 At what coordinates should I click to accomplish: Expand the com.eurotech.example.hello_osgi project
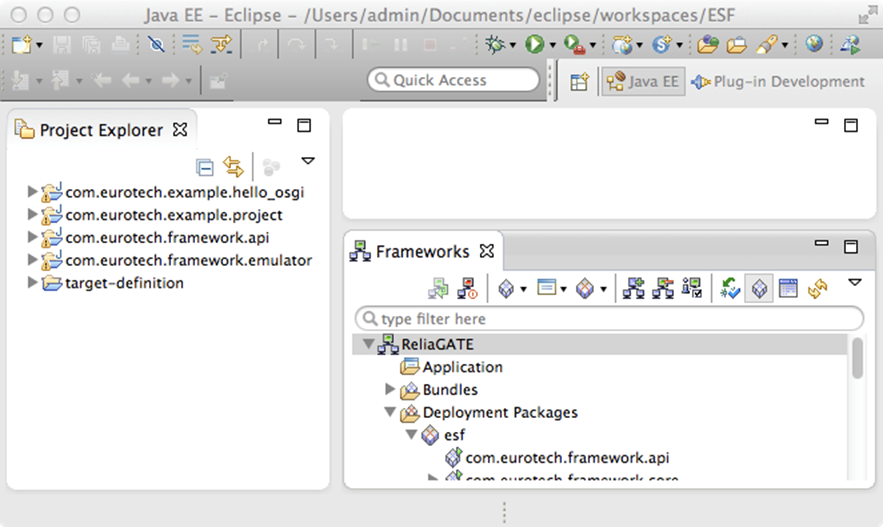[x=32, y=192]
